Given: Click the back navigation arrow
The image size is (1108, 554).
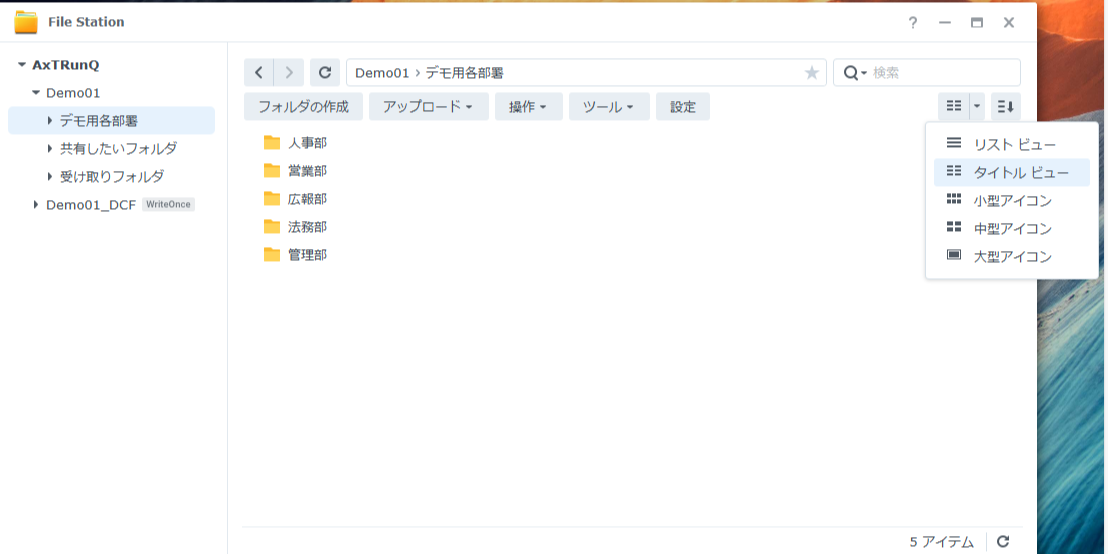Looking at the screenshot, I should coord(259,72).
